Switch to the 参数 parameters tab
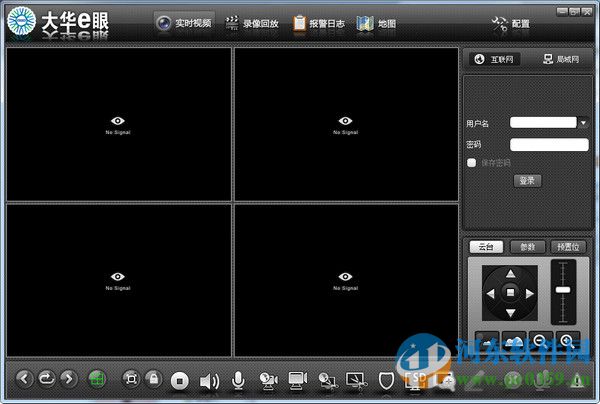This screenshot has height=404, width=600. point(528,247)
